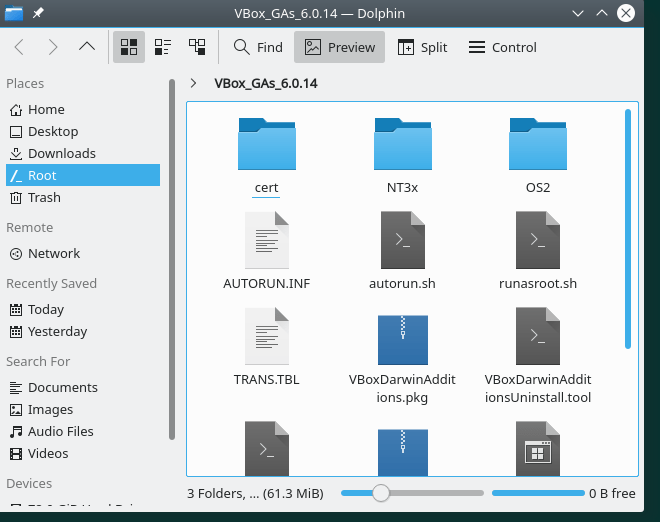This screenshot has width=660, height=522.
Task: Click the "0 B free" status text
Action: [x=612, y=493]
